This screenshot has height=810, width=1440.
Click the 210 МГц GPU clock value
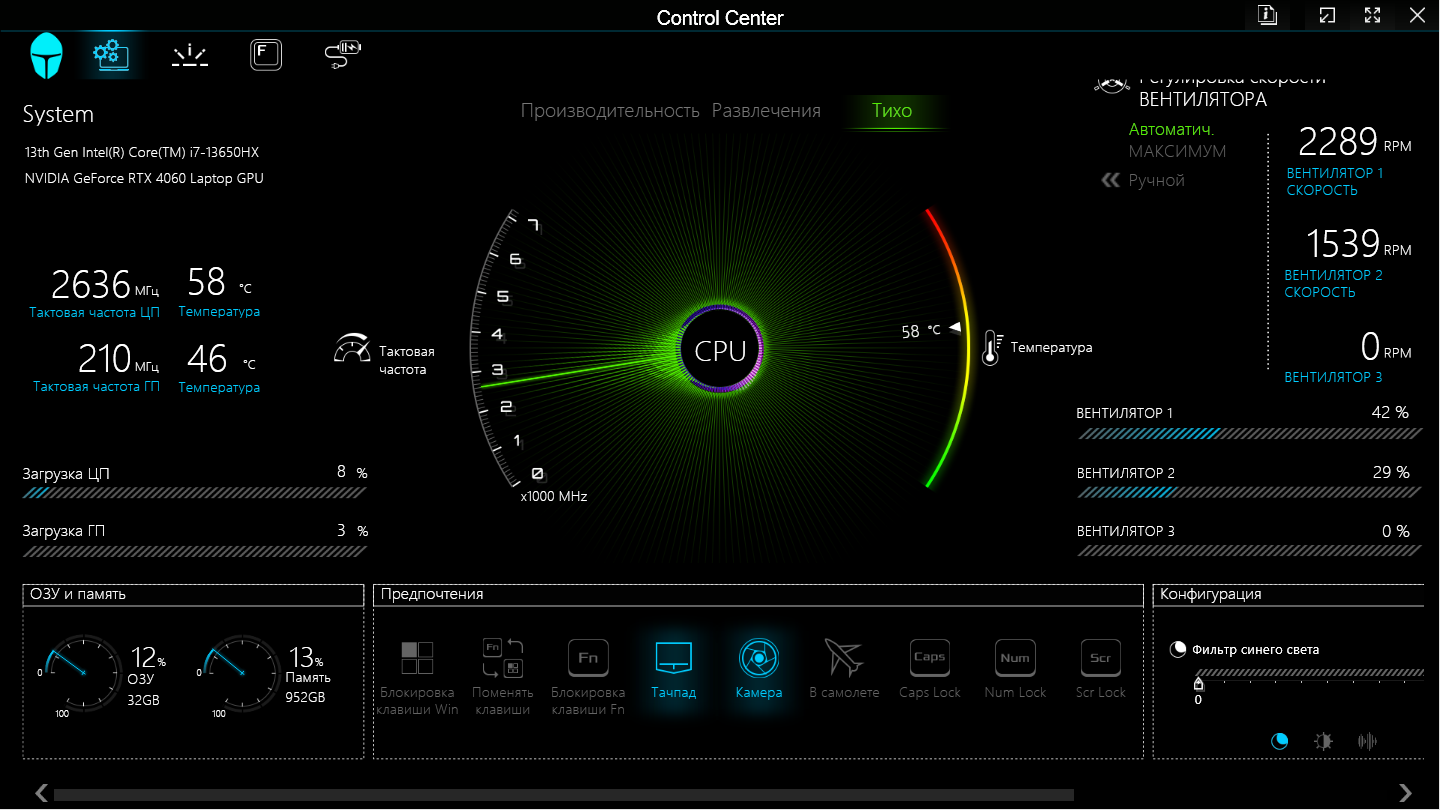tap(119, 358)
